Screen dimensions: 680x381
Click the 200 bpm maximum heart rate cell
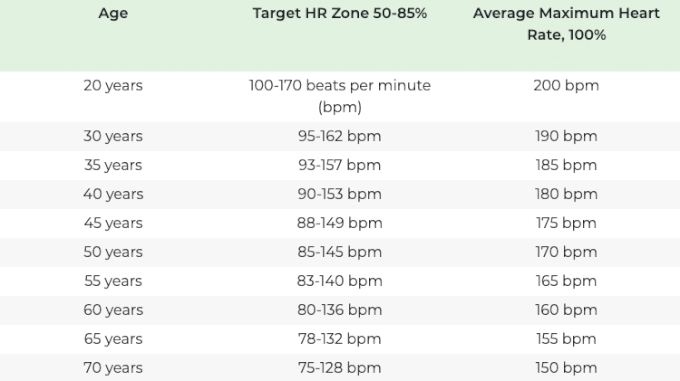click(x=566, y=85)
